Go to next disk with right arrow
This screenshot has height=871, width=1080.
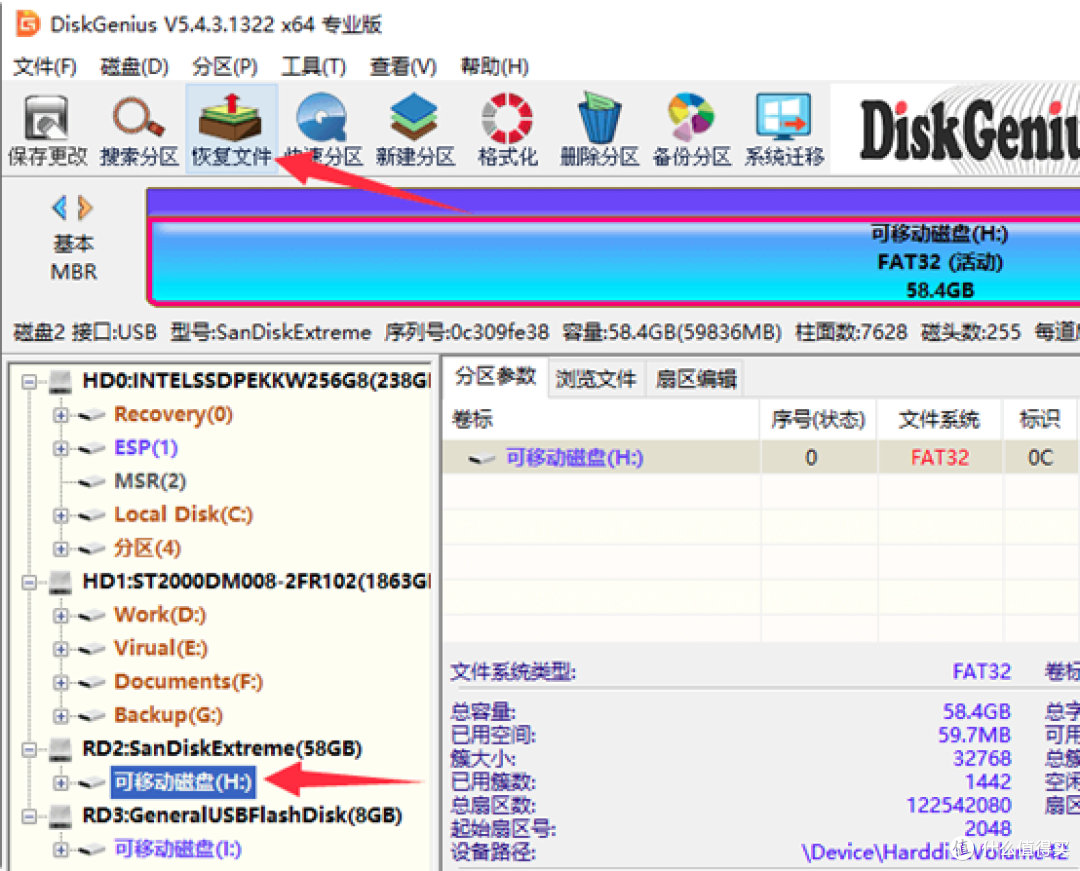[x=85, y=207]
